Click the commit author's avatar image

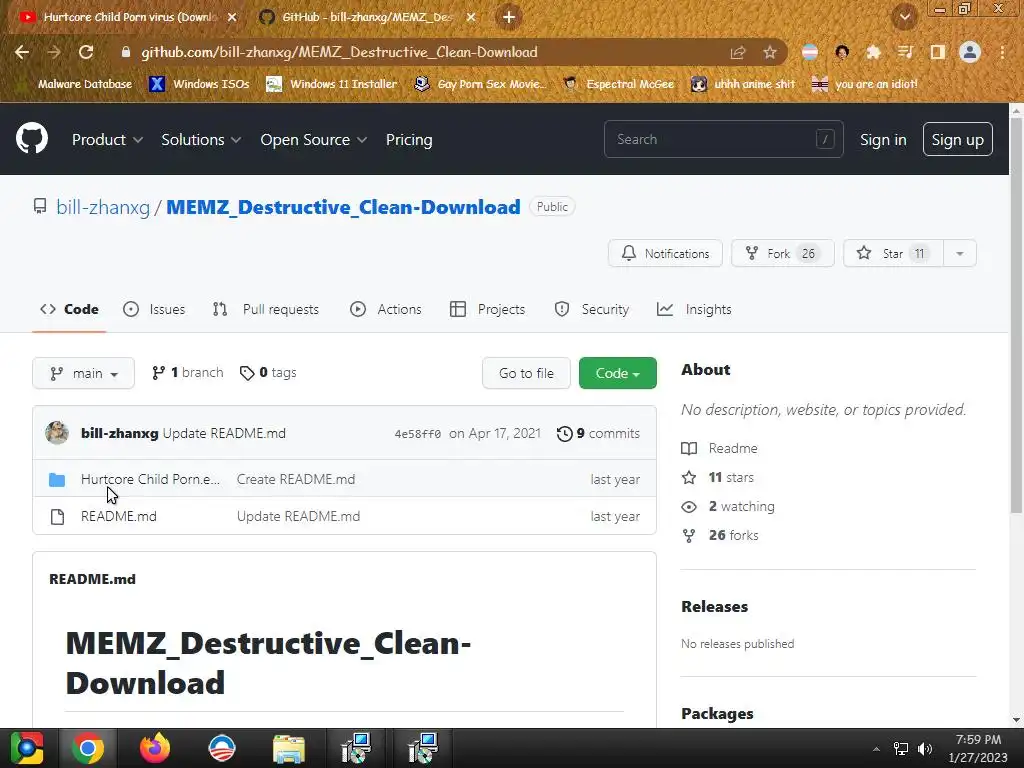[x=57, y=432]
